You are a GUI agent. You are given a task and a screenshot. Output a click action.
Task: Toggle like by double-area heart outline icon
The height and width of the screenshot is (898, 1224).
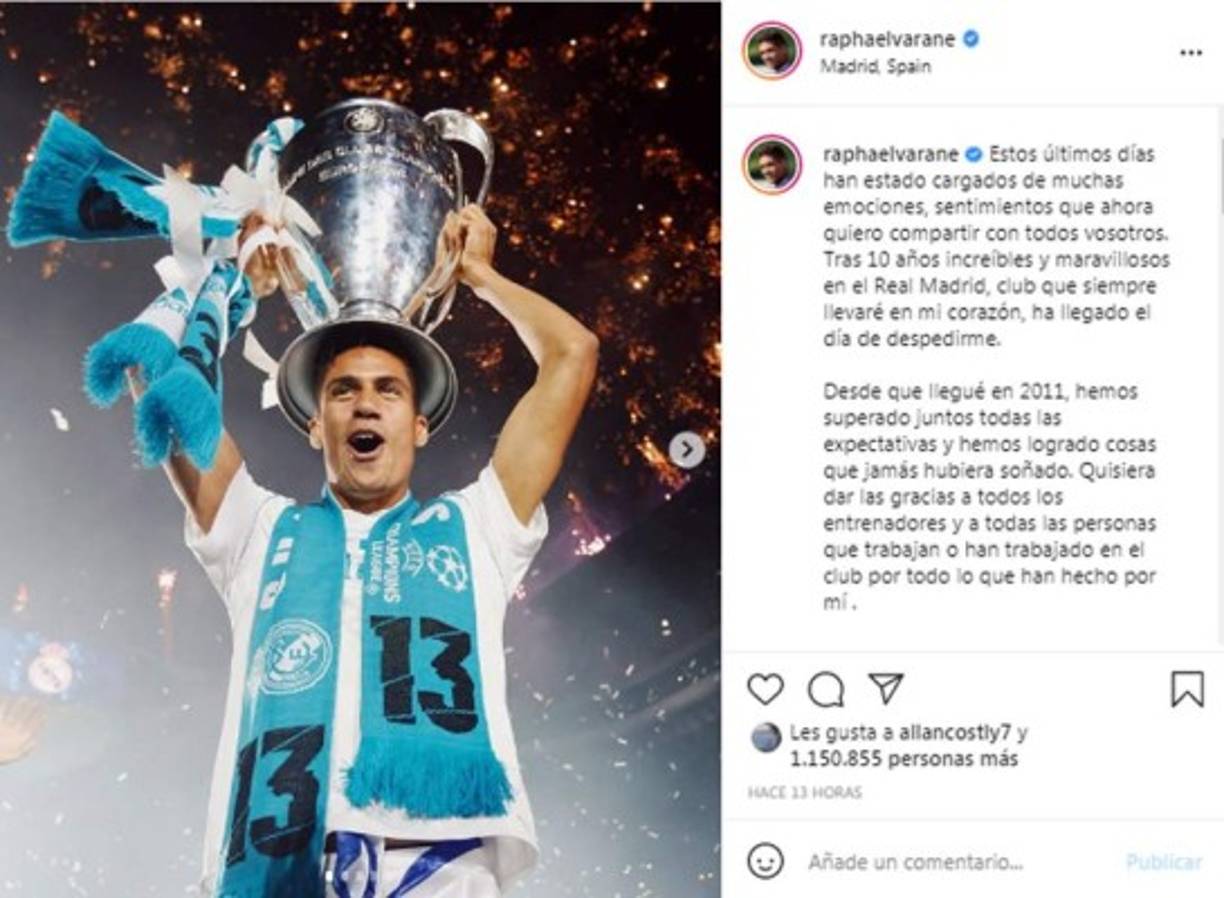point(766,687)
